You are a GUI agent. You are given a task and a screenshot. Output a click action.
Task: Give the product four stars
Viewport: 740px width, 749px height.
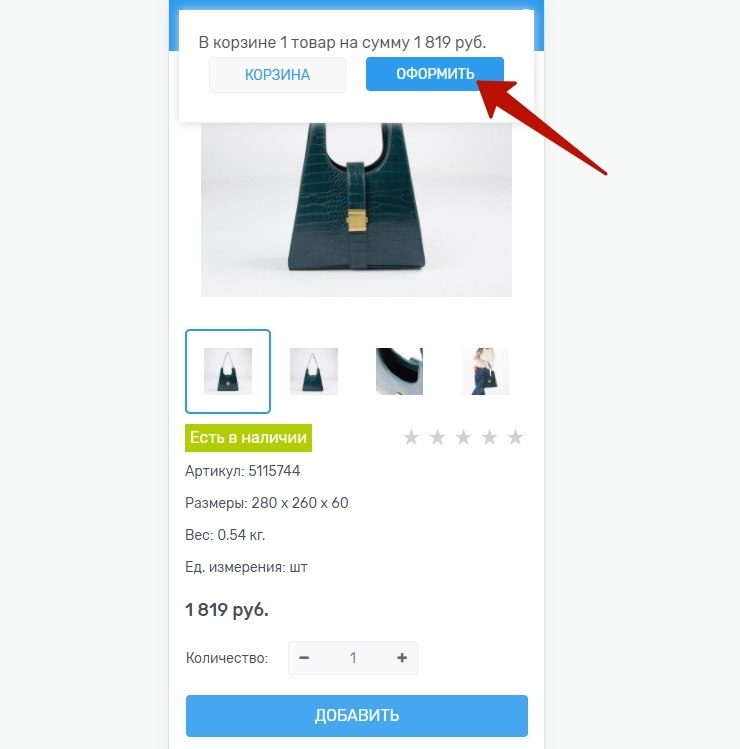(489, 437)
